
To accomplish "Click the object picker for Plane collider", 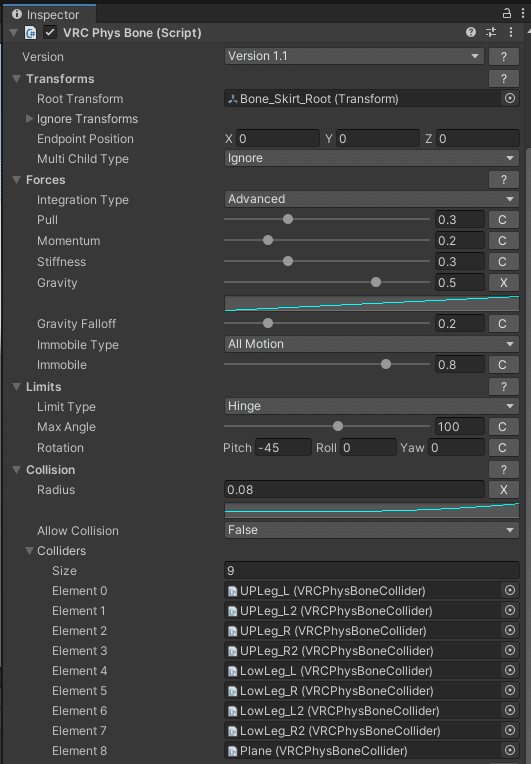I will coord(510,750).
